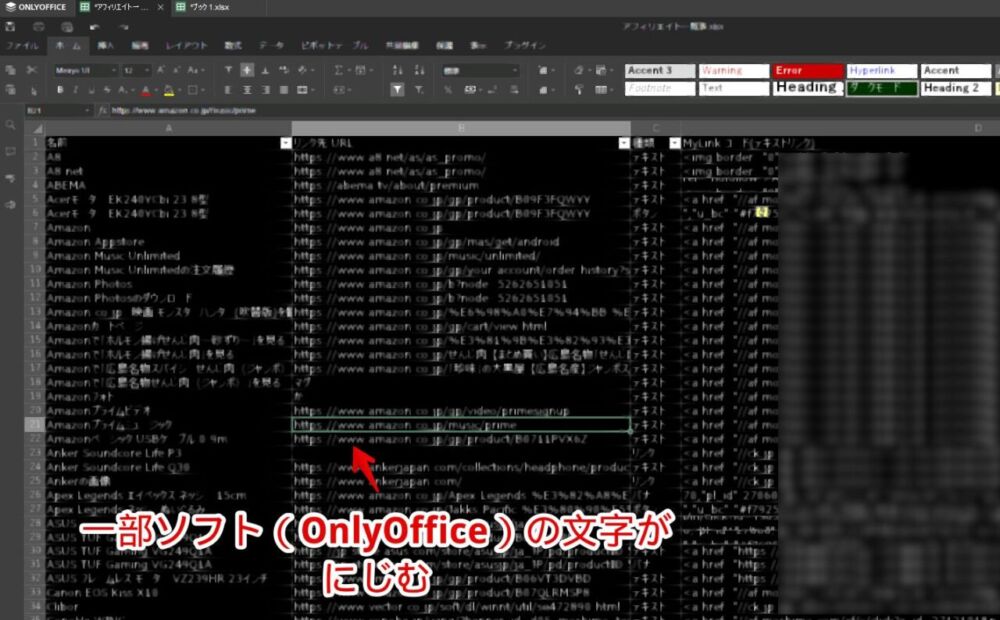Toggle the align middle button
The image size is (1000, 620).
pos(247,70)
